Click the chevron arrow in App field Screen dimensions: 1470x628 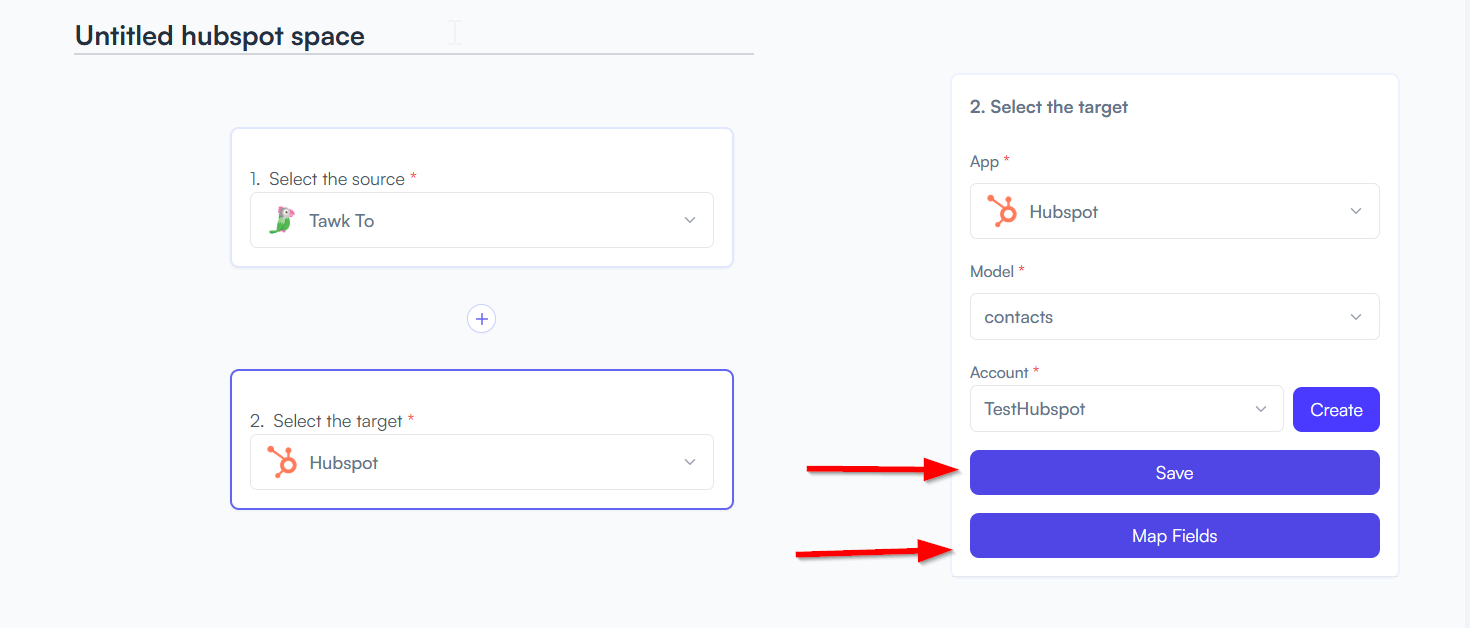click(1356, 212)
